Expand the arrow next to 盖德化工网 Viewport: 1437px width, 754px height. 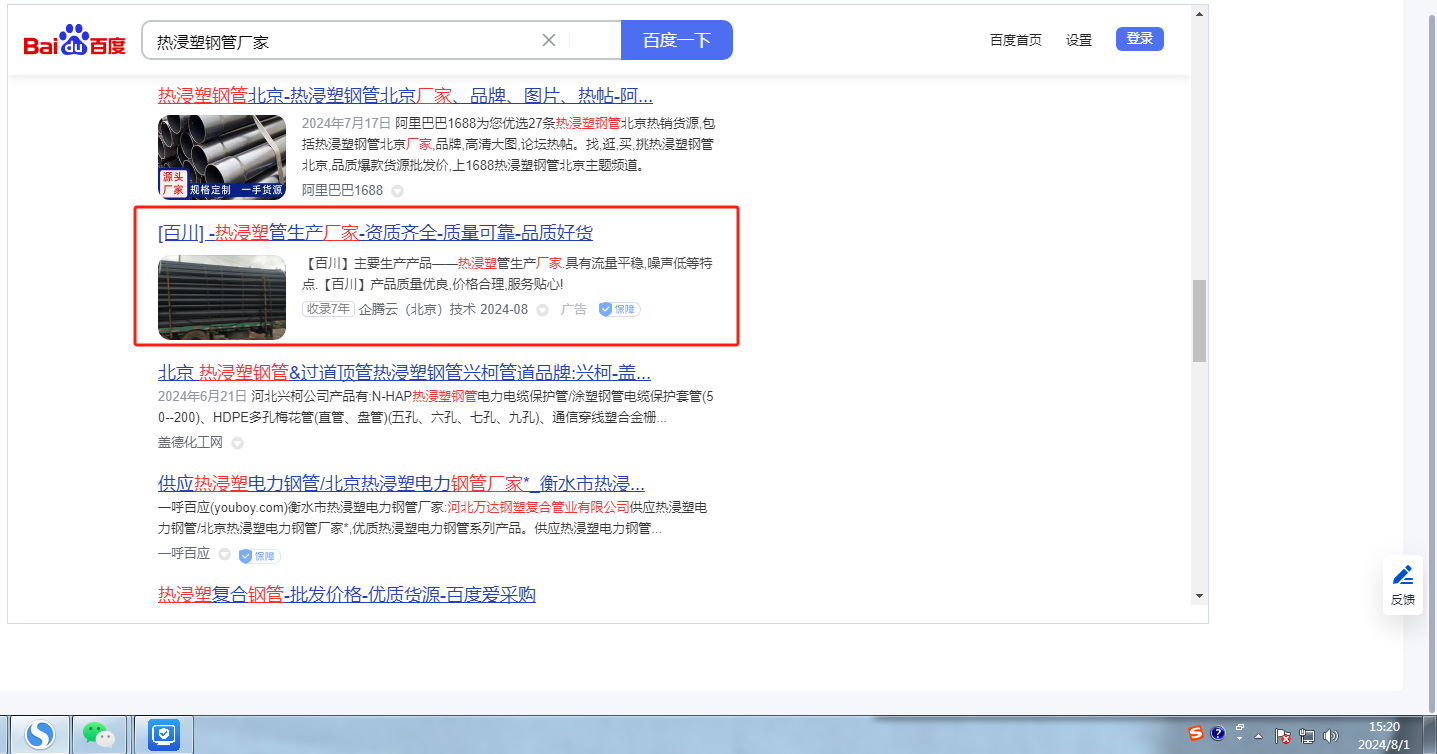tap(237, 443)
